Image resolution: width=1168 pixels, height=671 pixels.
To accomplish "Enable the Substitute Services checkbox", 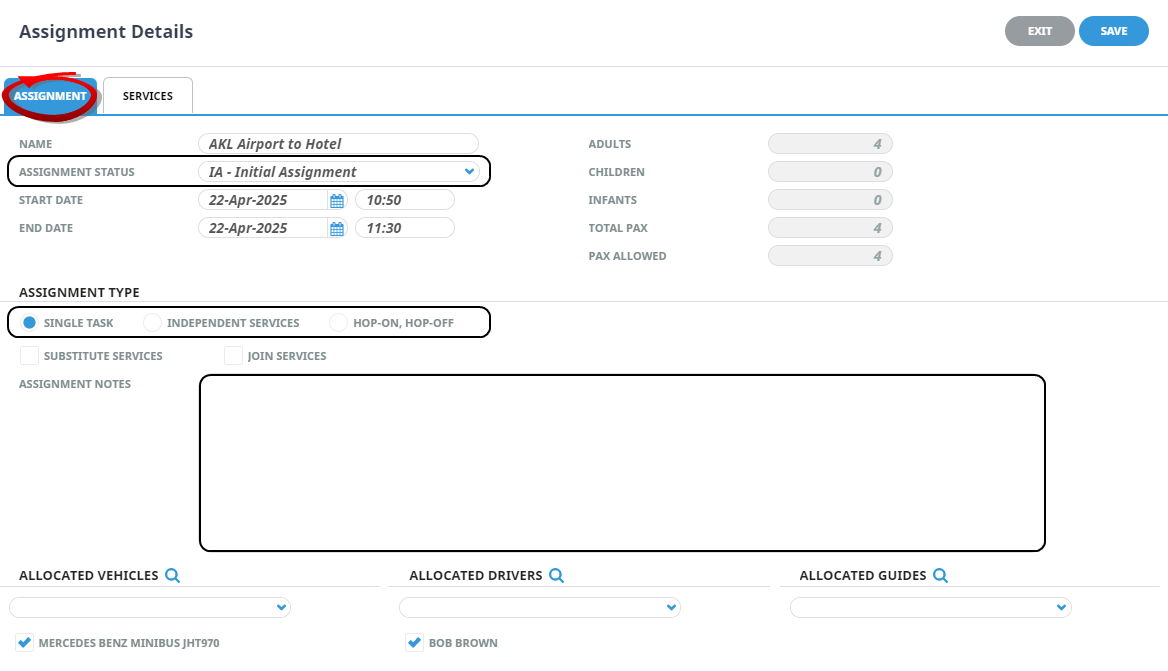I will (x=30, y=355).
